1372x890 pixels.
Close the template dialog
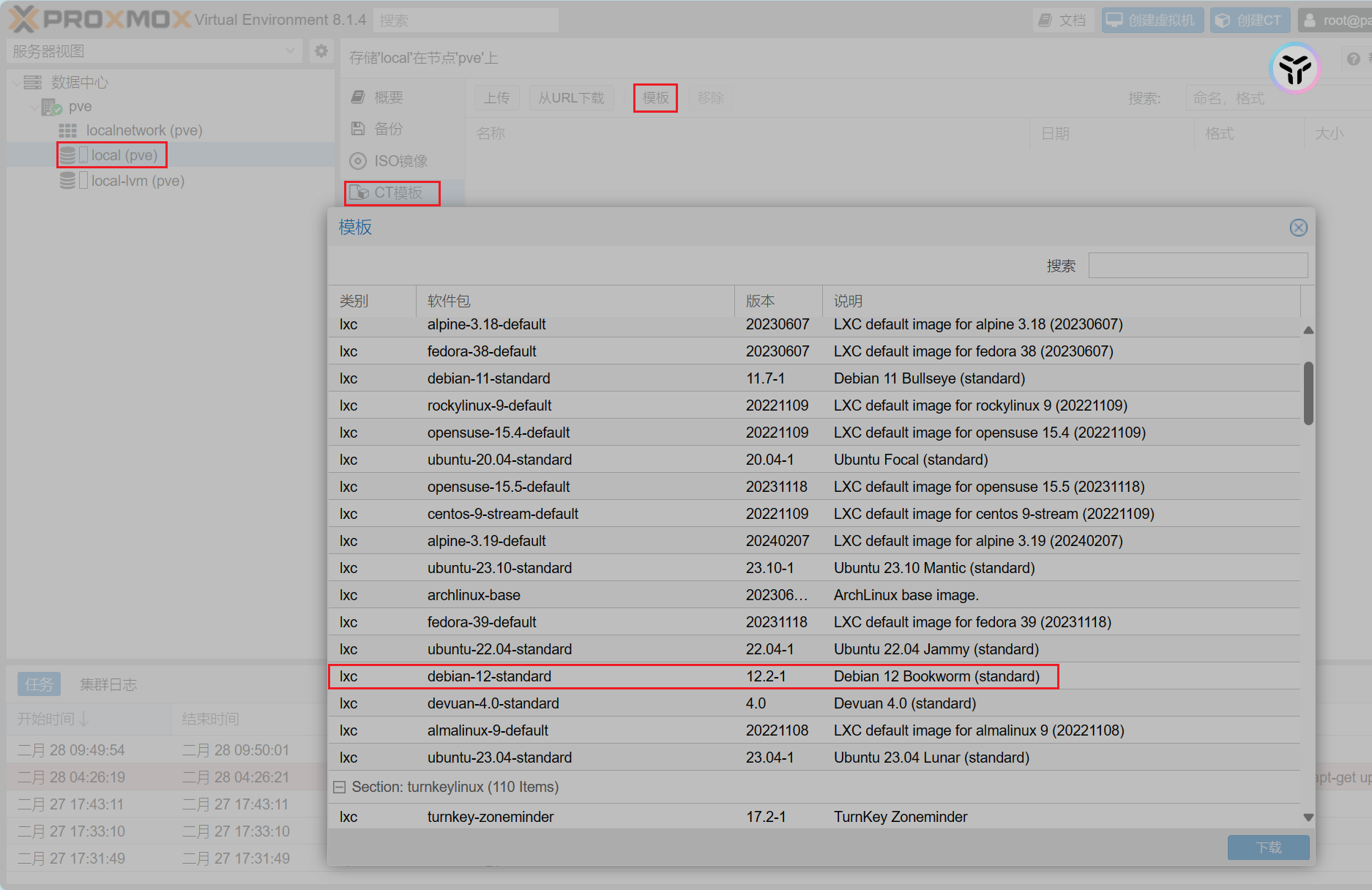click(x=1298, y=228)
